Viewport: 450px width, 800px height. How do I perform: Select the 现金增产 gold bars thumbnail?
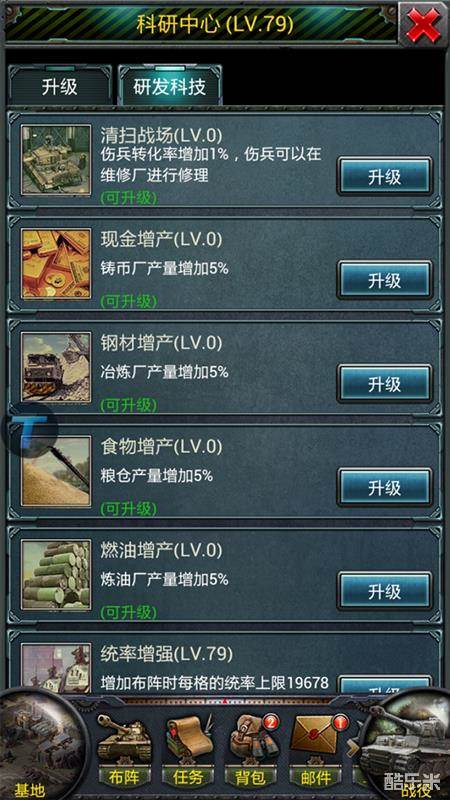56,264
